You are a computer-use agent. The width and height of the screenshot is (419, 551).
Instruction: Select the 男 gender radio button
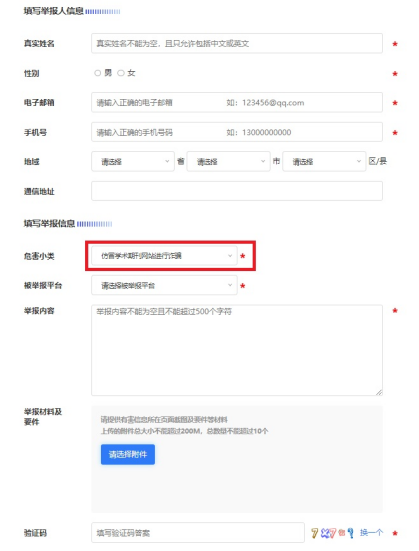(97, 73)
